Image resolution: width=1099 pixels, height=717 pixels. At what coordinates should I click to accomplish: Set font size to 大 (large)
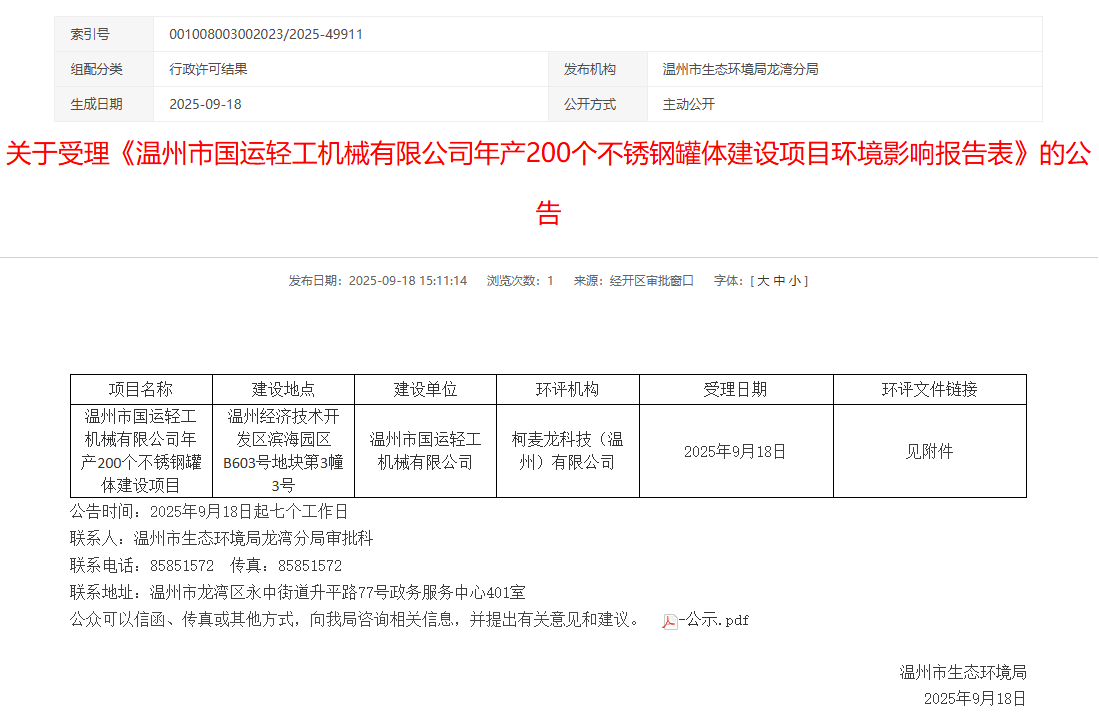pyautogui.click(x=763, y=281)
